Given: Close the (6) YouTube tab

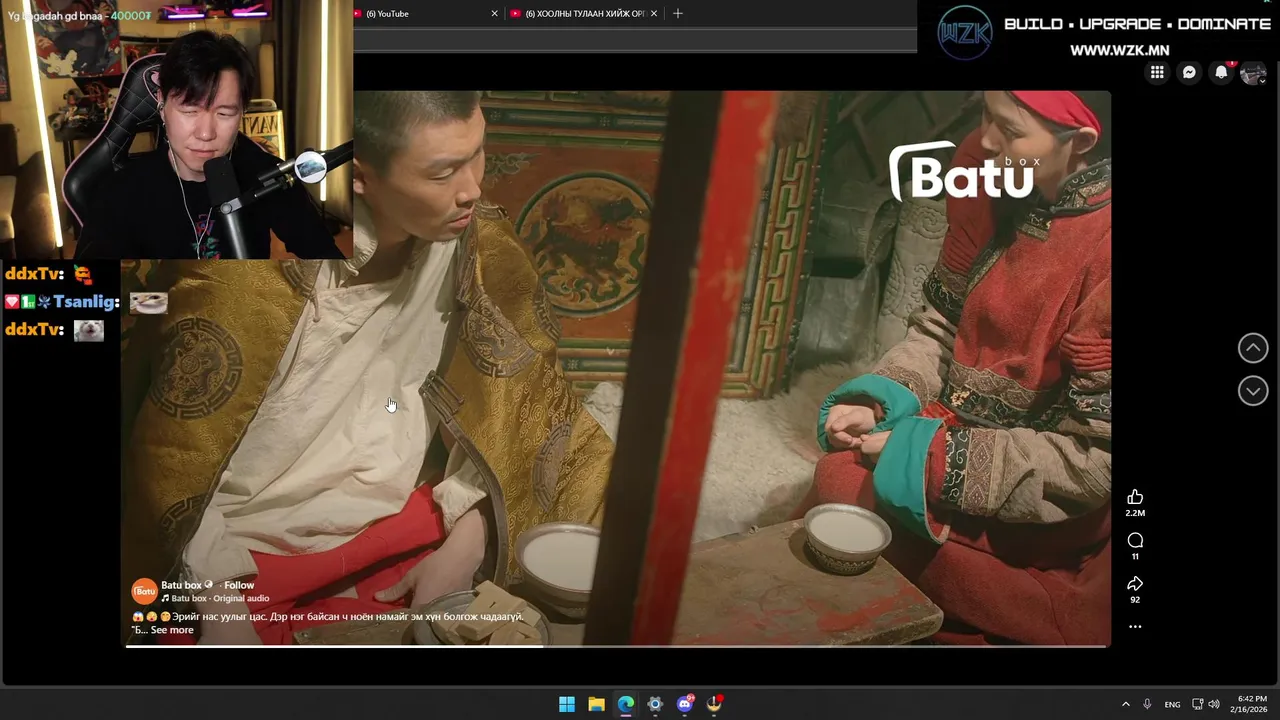Looking at the screenshot, I should (x=494, y=14).
